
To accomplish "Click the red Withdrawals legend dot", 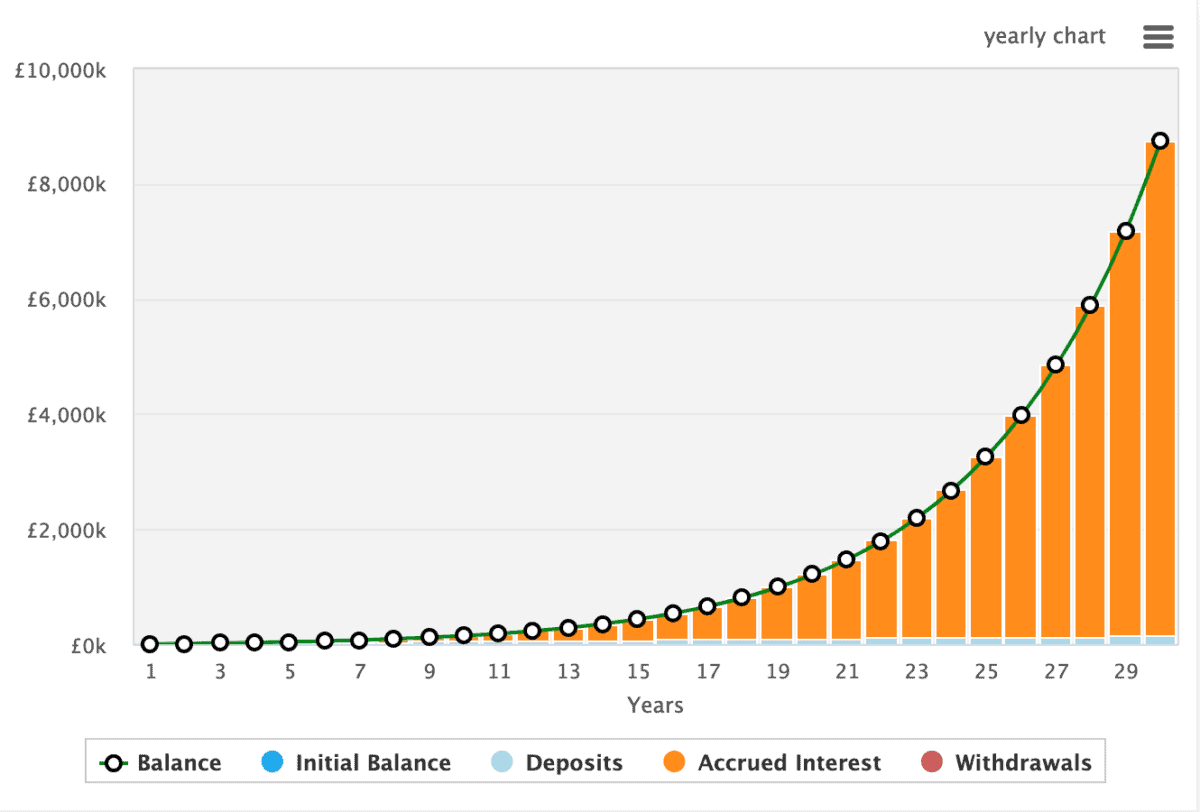I will pyautogui.click(x=932, y=763).
